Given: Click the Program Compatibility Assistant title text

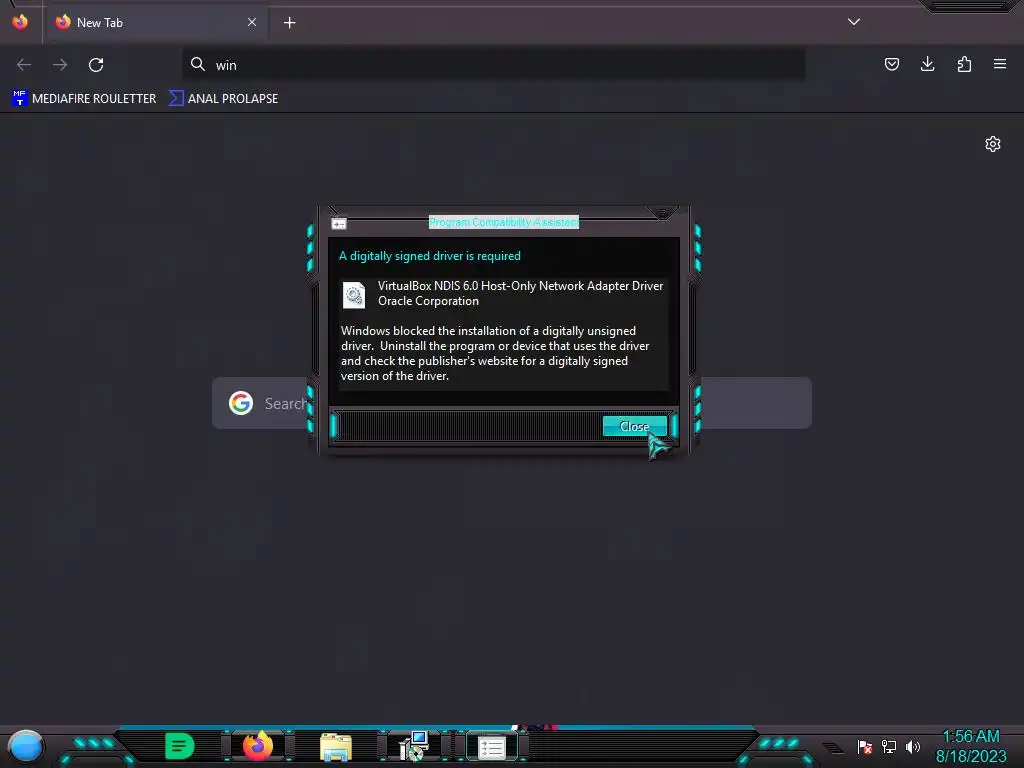Looking at the screenshot, I should [504, 222].
